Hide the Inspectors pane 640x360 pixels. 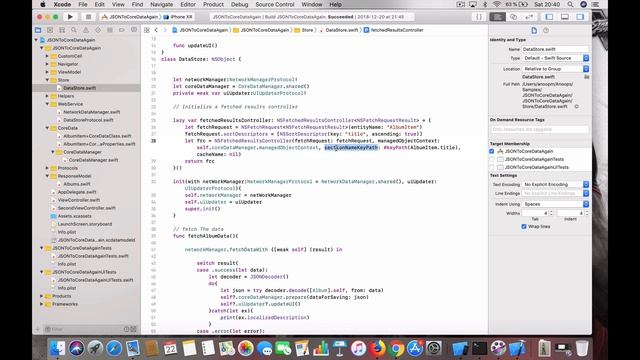[580, 17]
